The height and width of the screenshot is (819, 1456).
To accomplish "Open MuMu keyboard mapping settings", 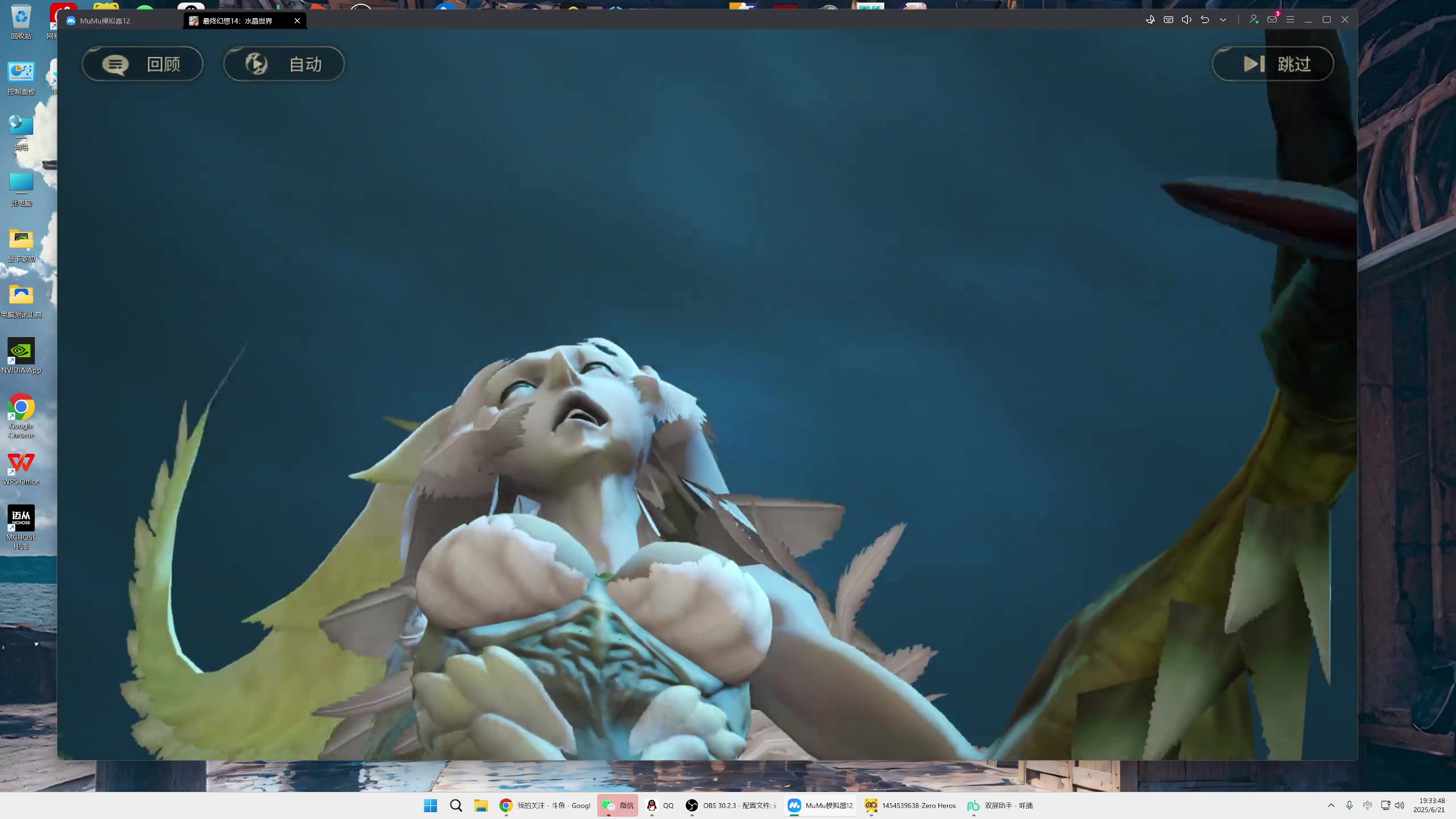I will coord(1168,19).
